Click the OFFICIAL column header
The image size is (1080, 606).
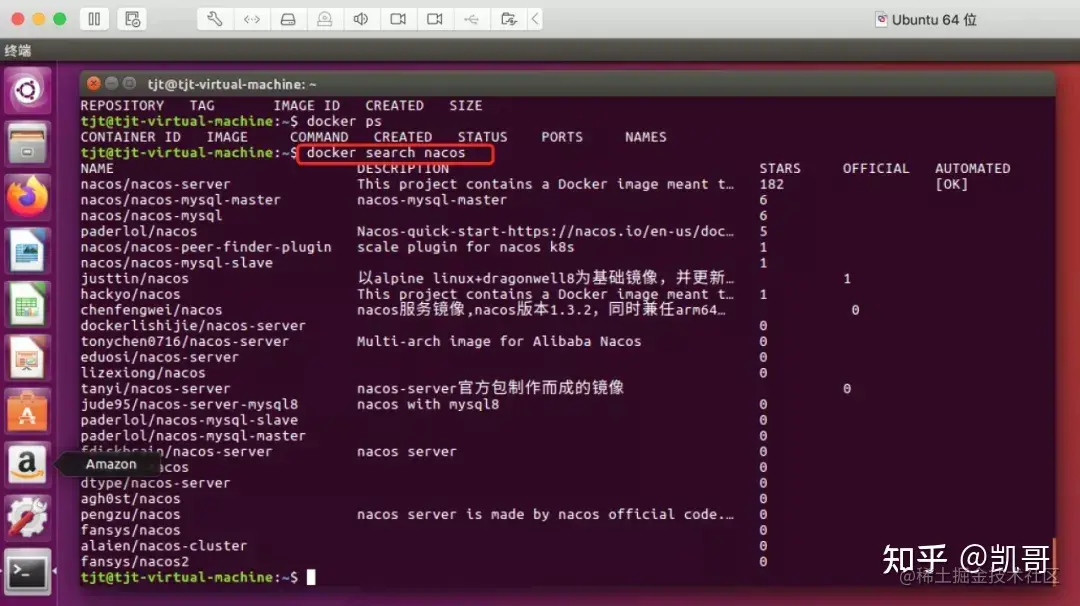(875, 168)
